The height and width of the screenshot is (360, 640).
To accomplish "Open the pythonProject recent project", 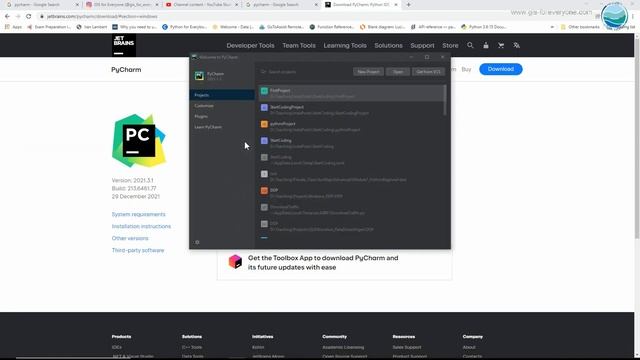I will [x=352, y=127].
